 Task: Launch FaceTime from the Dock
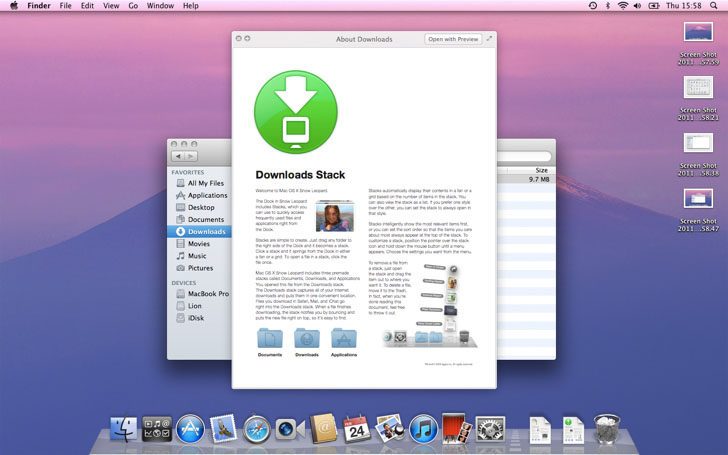289,429
